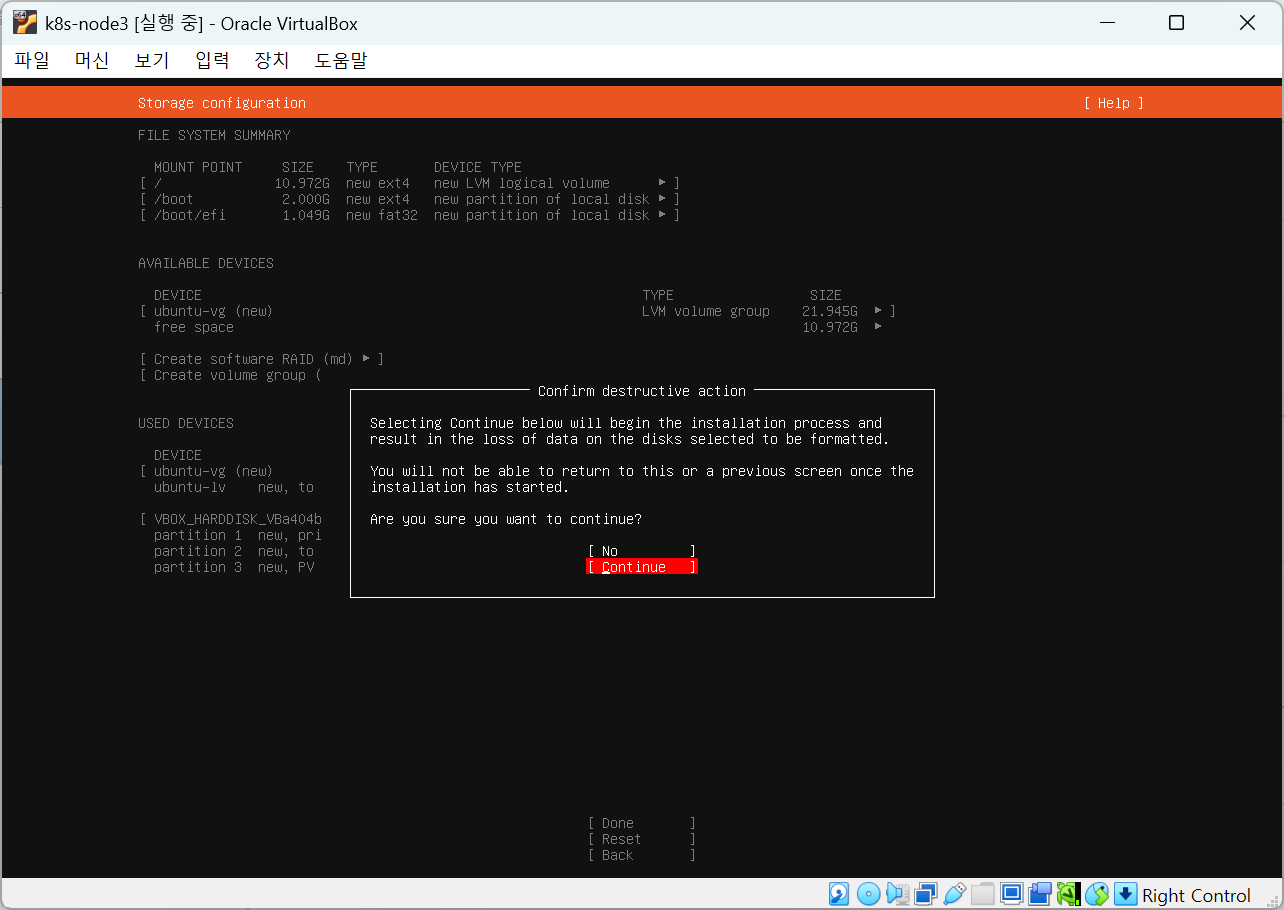The width and height of the screenshot is (1284, 910).
Task: Open the 보기 menu
Action: pyautogui.click(x=152, y=60)
